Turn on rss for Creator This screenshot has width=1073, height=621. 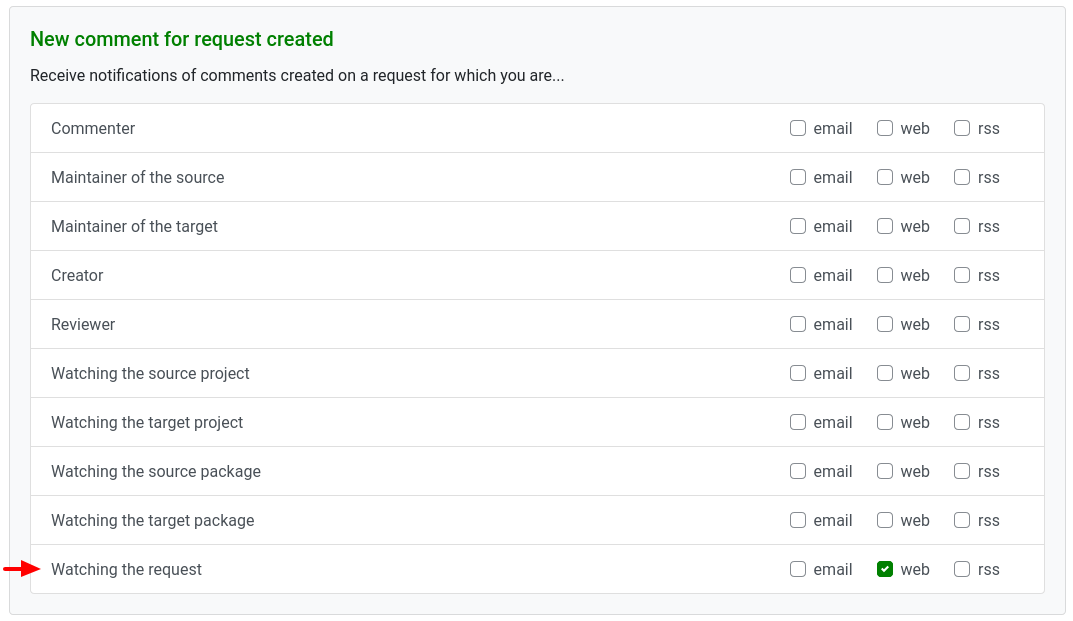click(x=962, y=275)
